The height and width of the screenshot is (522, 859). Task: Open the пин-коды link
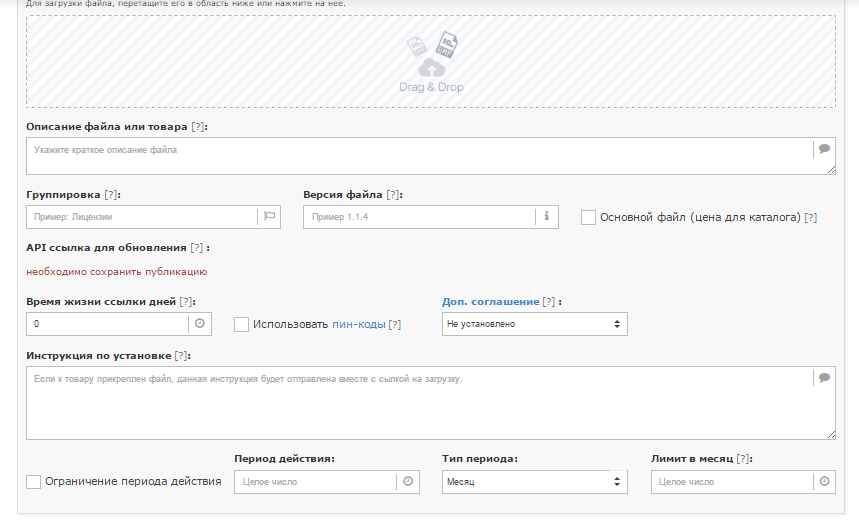click(x=358, y=324)
